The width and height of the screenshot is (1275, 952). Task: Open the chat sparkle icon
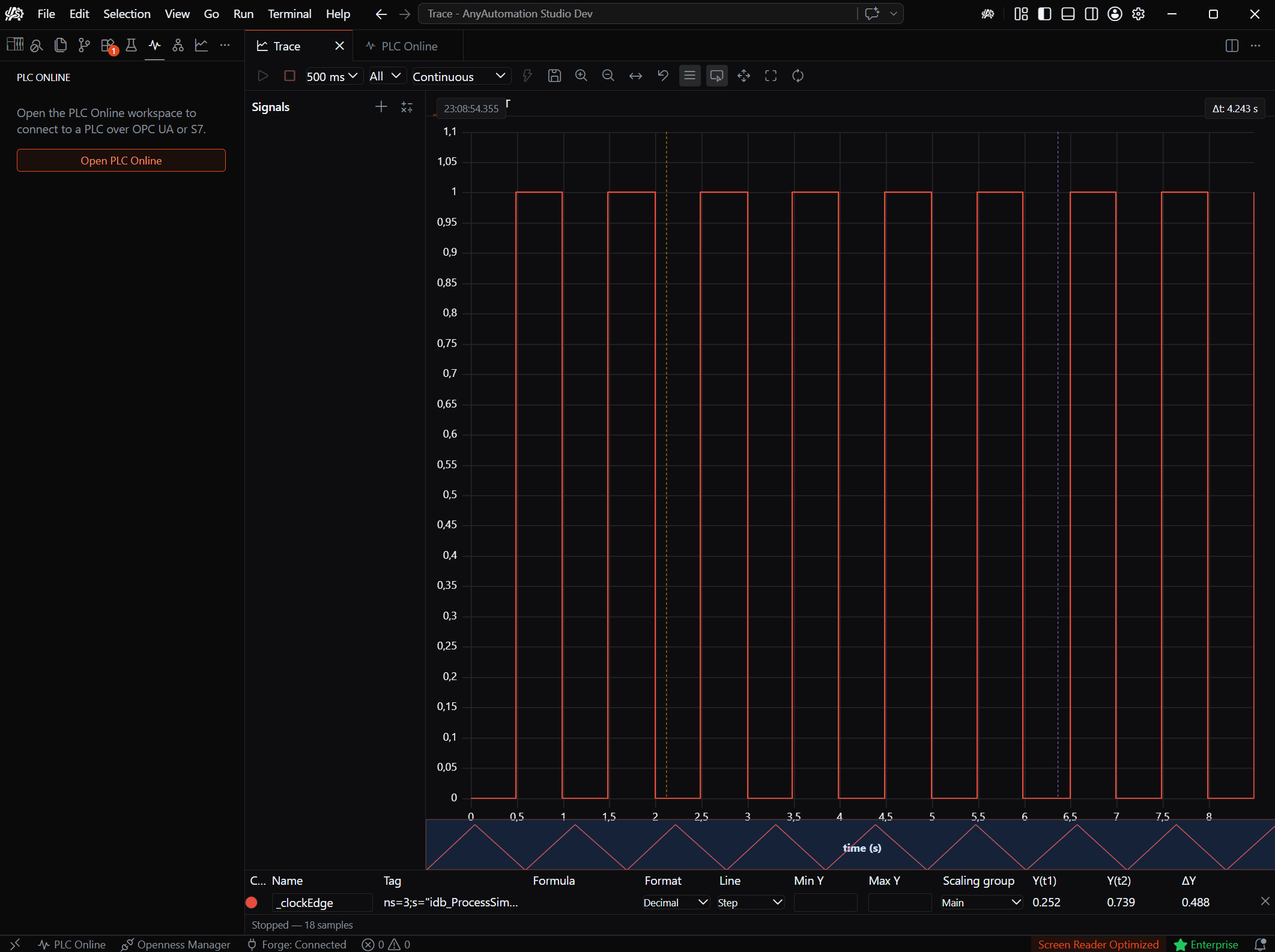[872, 14]
